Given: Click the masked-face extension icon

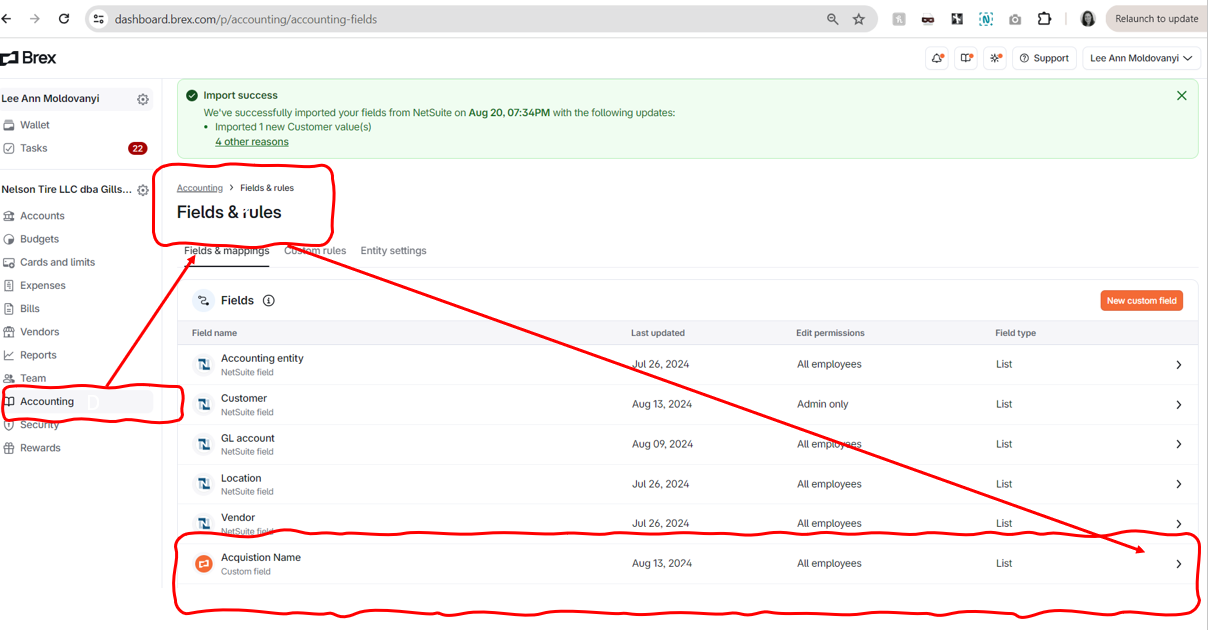Looking at the screenshot, I should point(928,19).
